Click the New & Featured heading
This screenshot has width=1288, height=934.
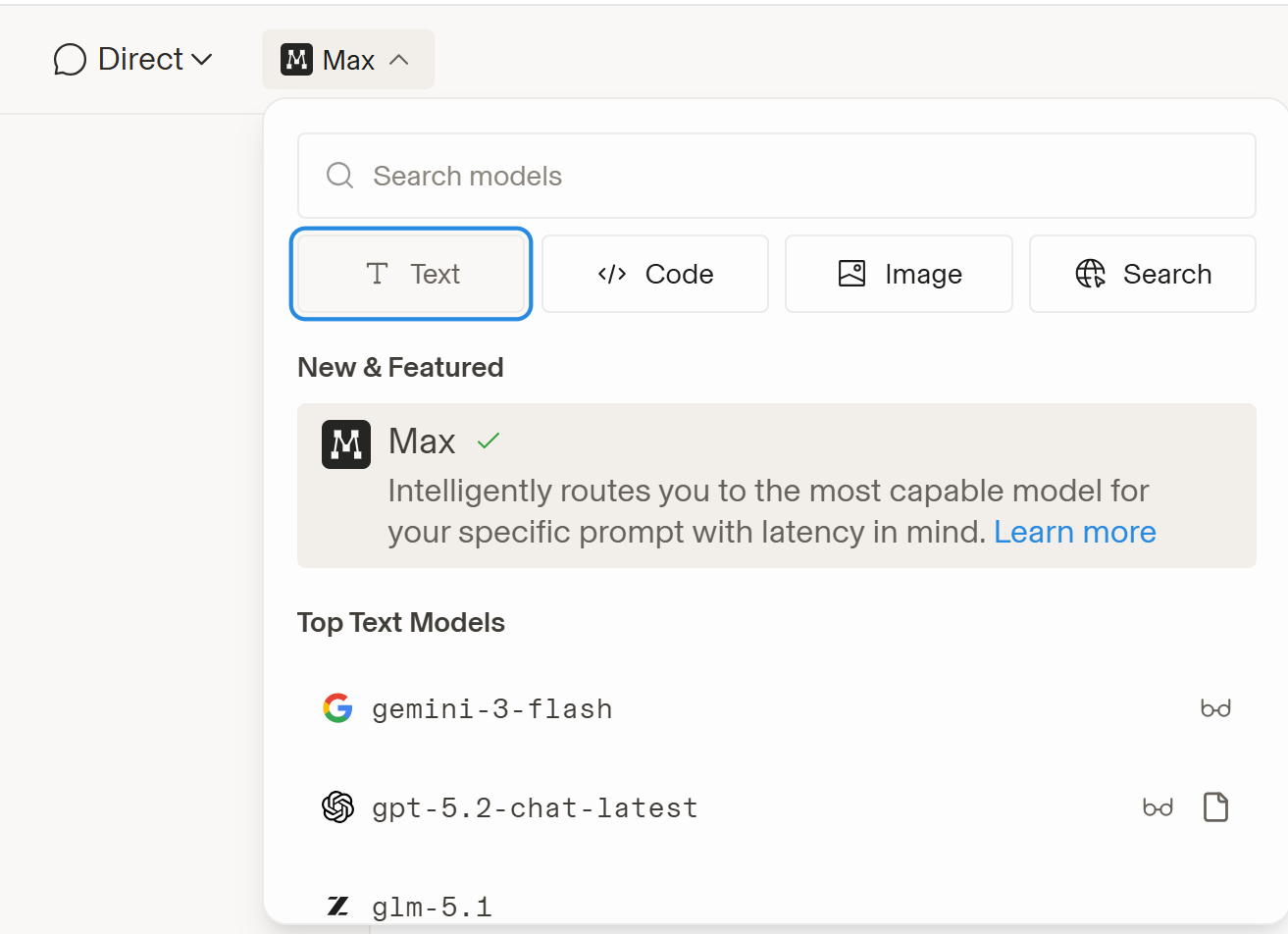(x=400, y=367)
